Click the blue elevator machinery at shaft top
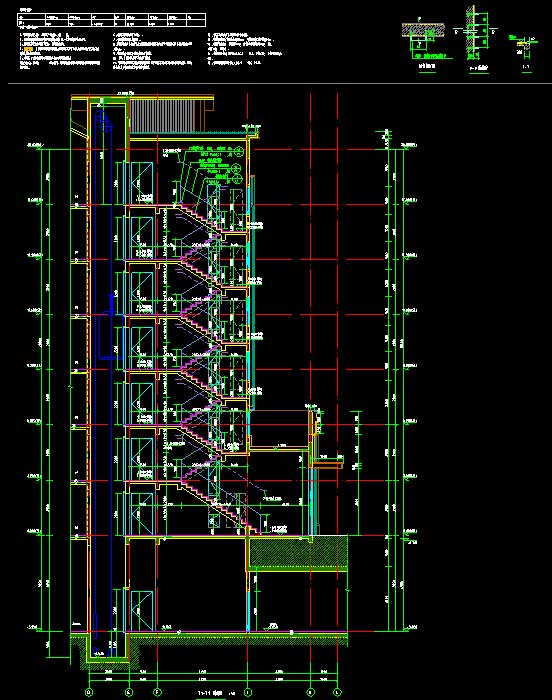Screen dimensions: 552x700 (103, 121)
